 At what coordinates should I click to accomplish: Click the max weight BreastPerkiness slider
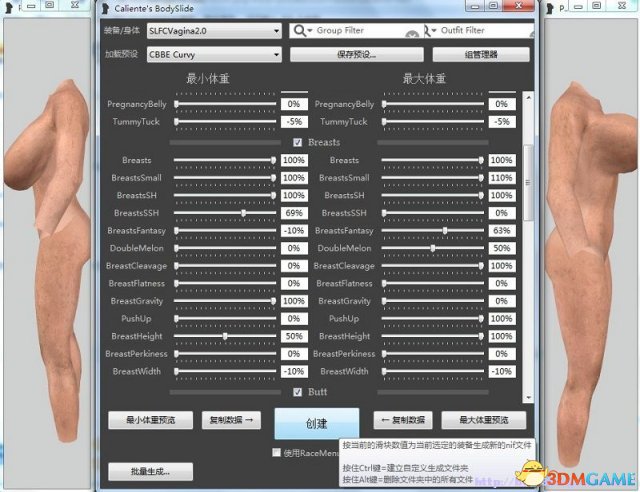[x=433, y=354]
